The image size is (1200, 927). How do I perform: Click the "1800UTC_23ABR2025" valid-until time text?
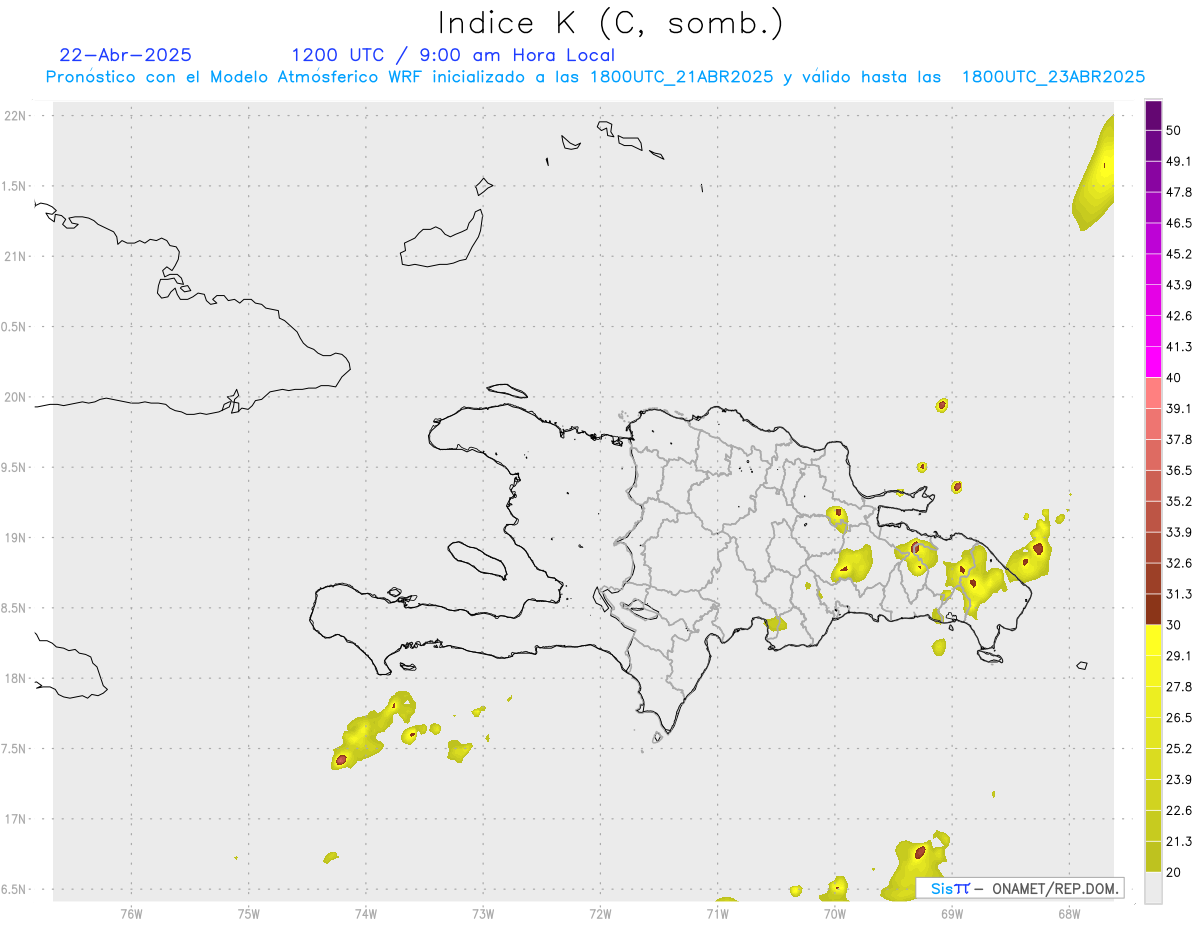point(1053,77)
